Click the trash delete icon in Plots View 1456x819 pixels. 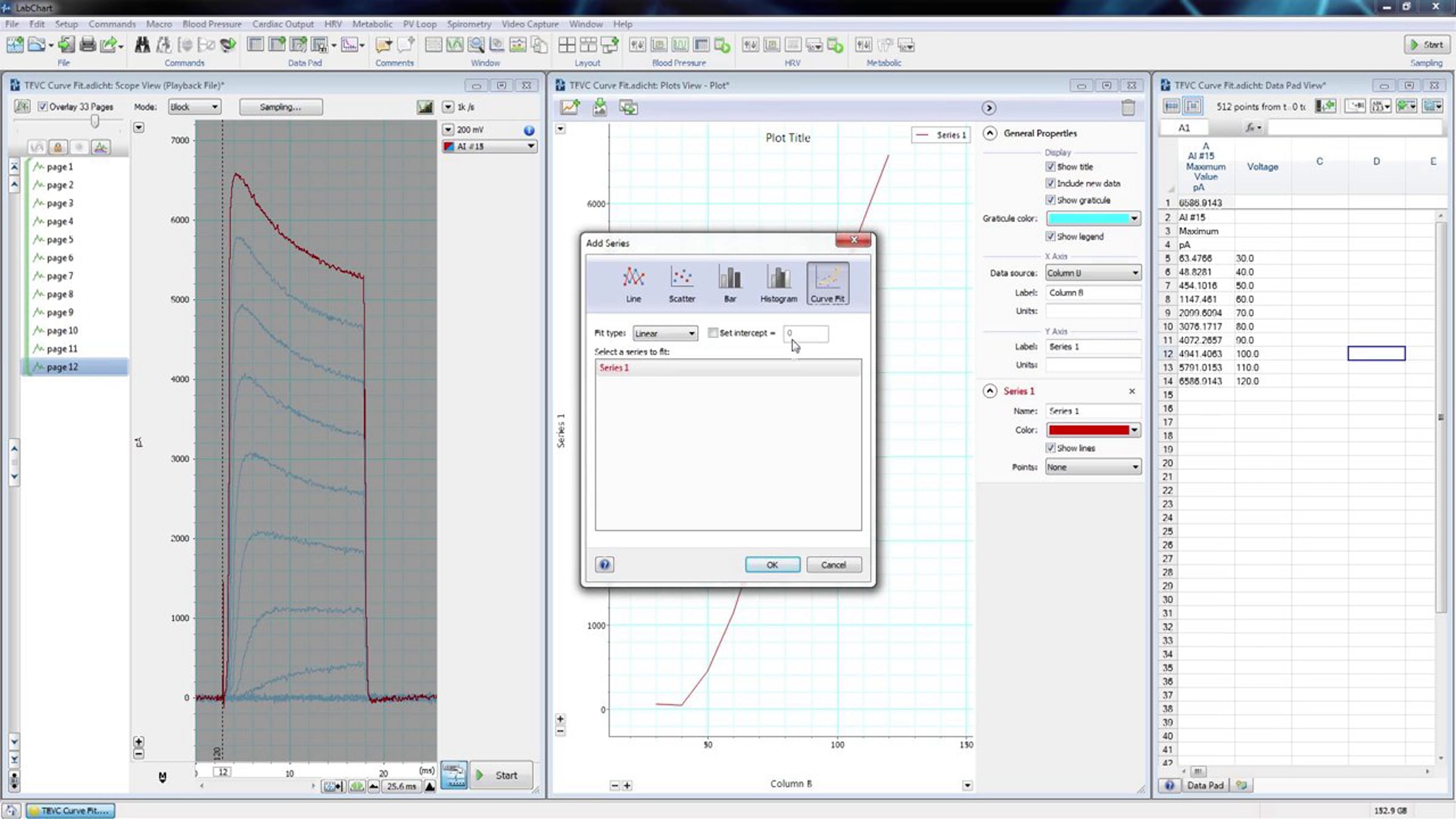1128,107
